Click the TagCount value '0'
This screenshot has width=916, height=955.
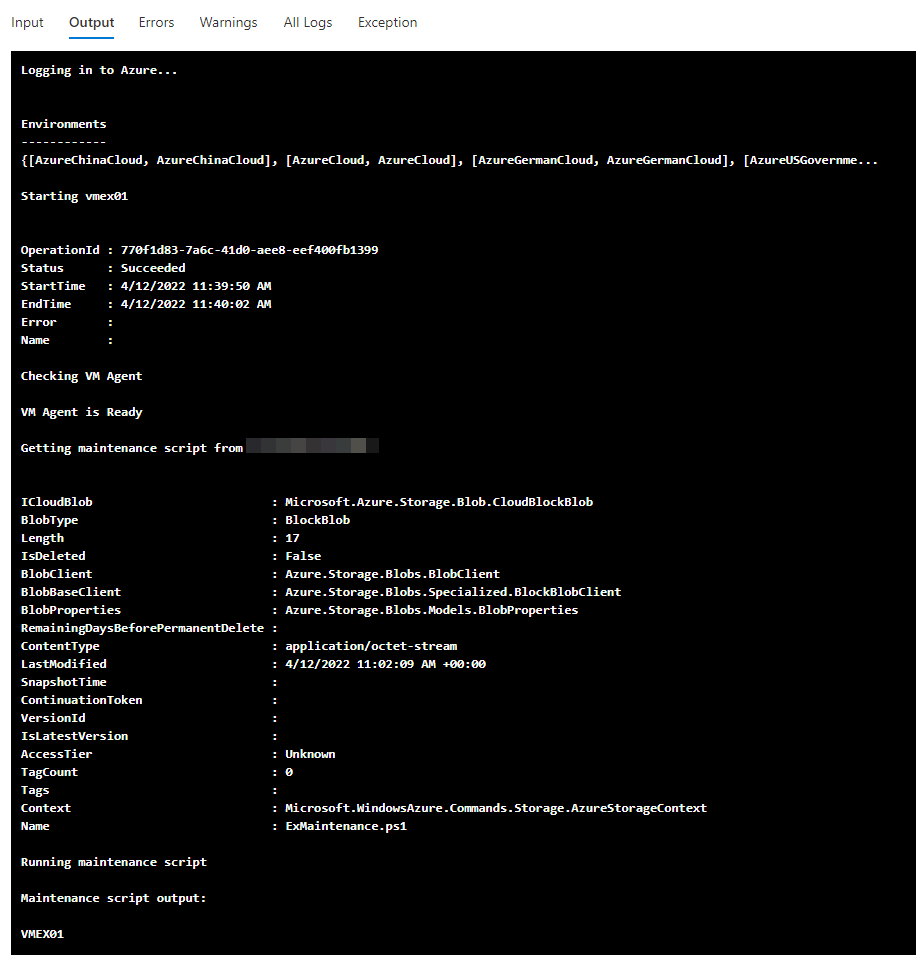tap(289, 772)
